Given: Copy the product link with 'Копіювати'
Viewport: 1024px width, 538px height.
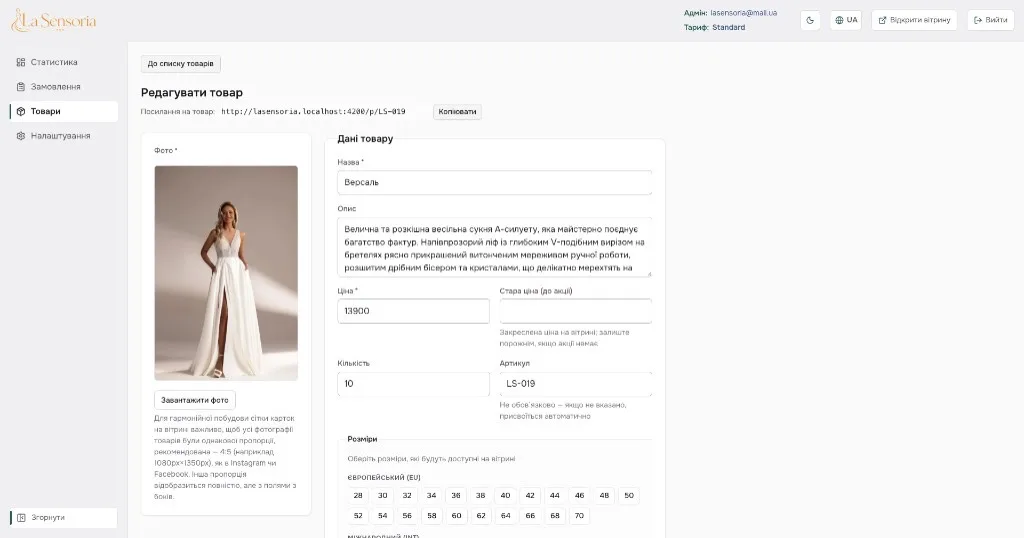Looking at the screenshot, I should 457,112.
